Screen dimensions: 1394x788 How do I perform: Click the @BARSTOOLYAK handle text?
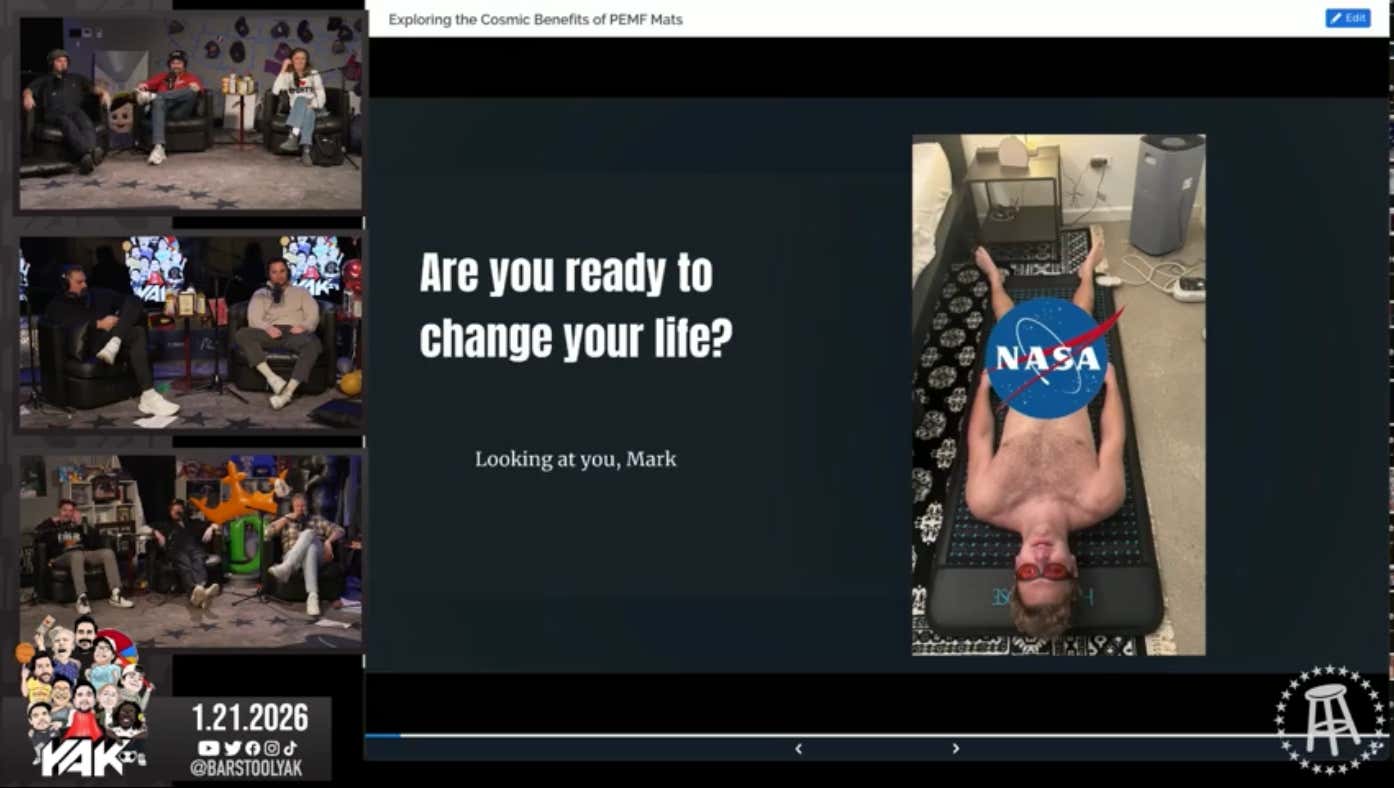[246, 769]
